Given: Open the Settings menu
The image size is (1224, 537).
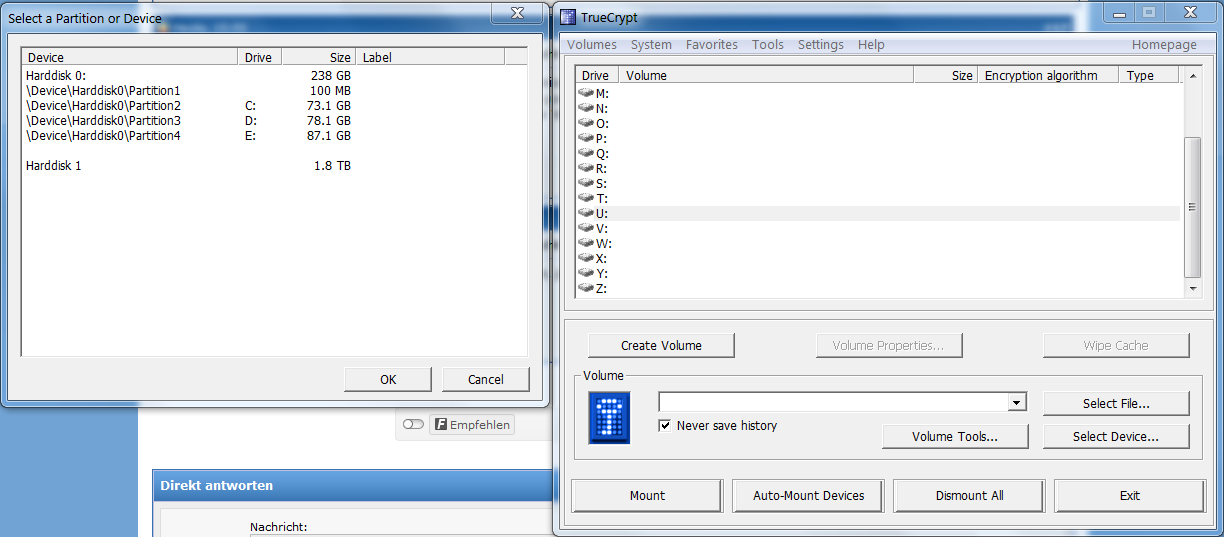Looking at the screenshot, I should tap(821, 44).
